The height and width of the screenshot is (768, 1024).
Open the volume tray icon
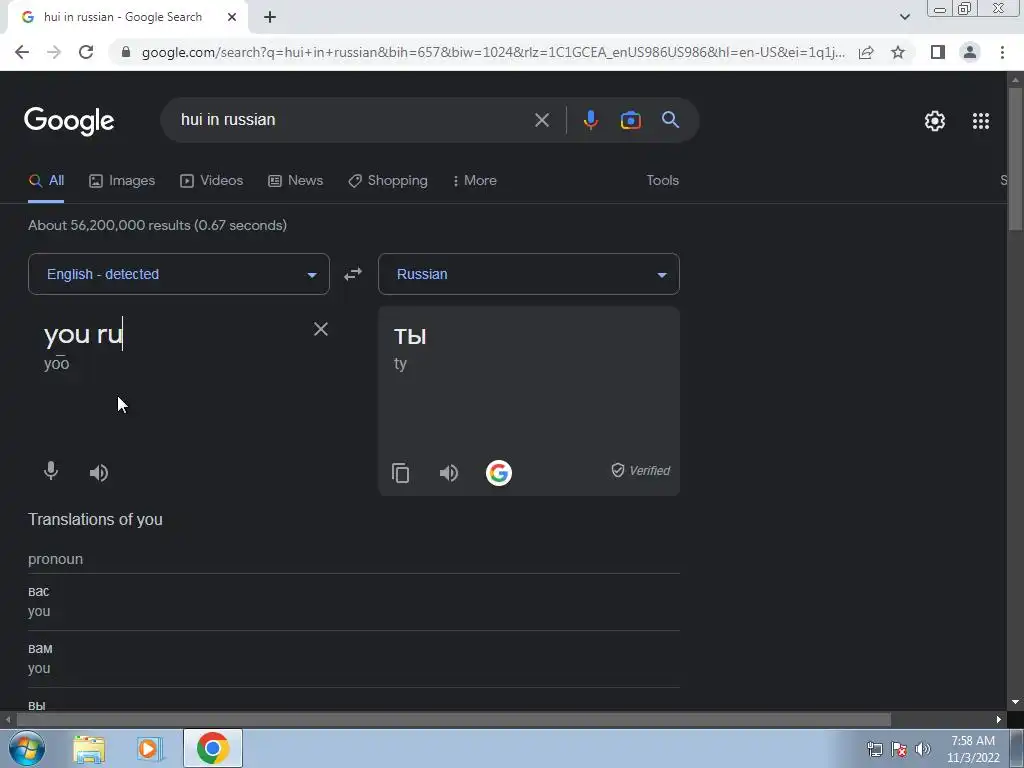(922, 749)
